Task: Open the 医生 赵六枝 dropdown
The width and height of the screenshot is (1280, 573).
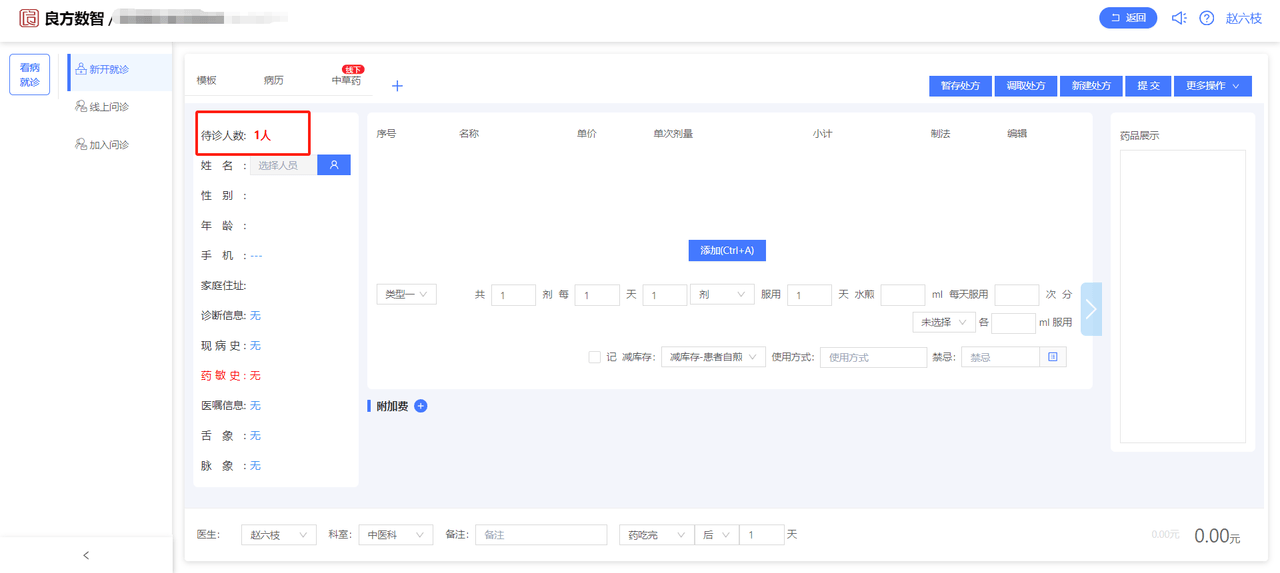Action: coord(279,535)
